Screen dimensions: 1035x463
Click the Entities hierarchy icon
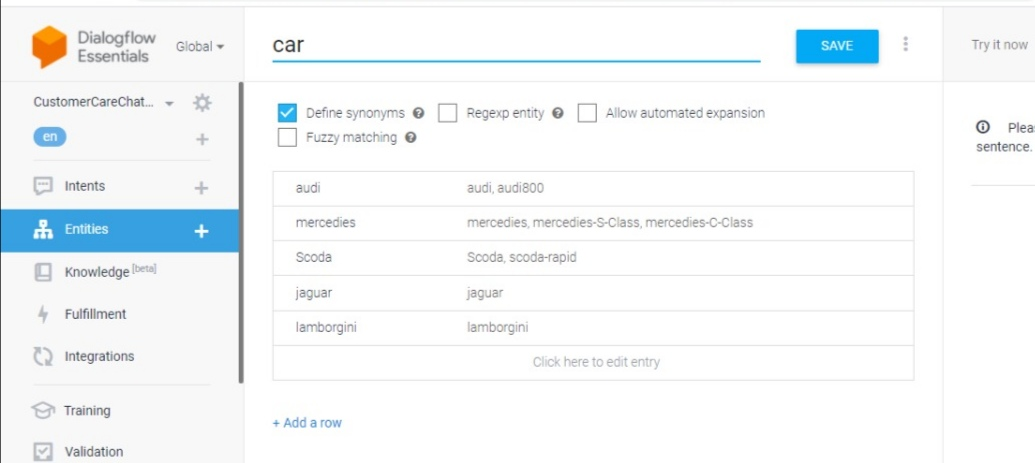coord(43,230)
